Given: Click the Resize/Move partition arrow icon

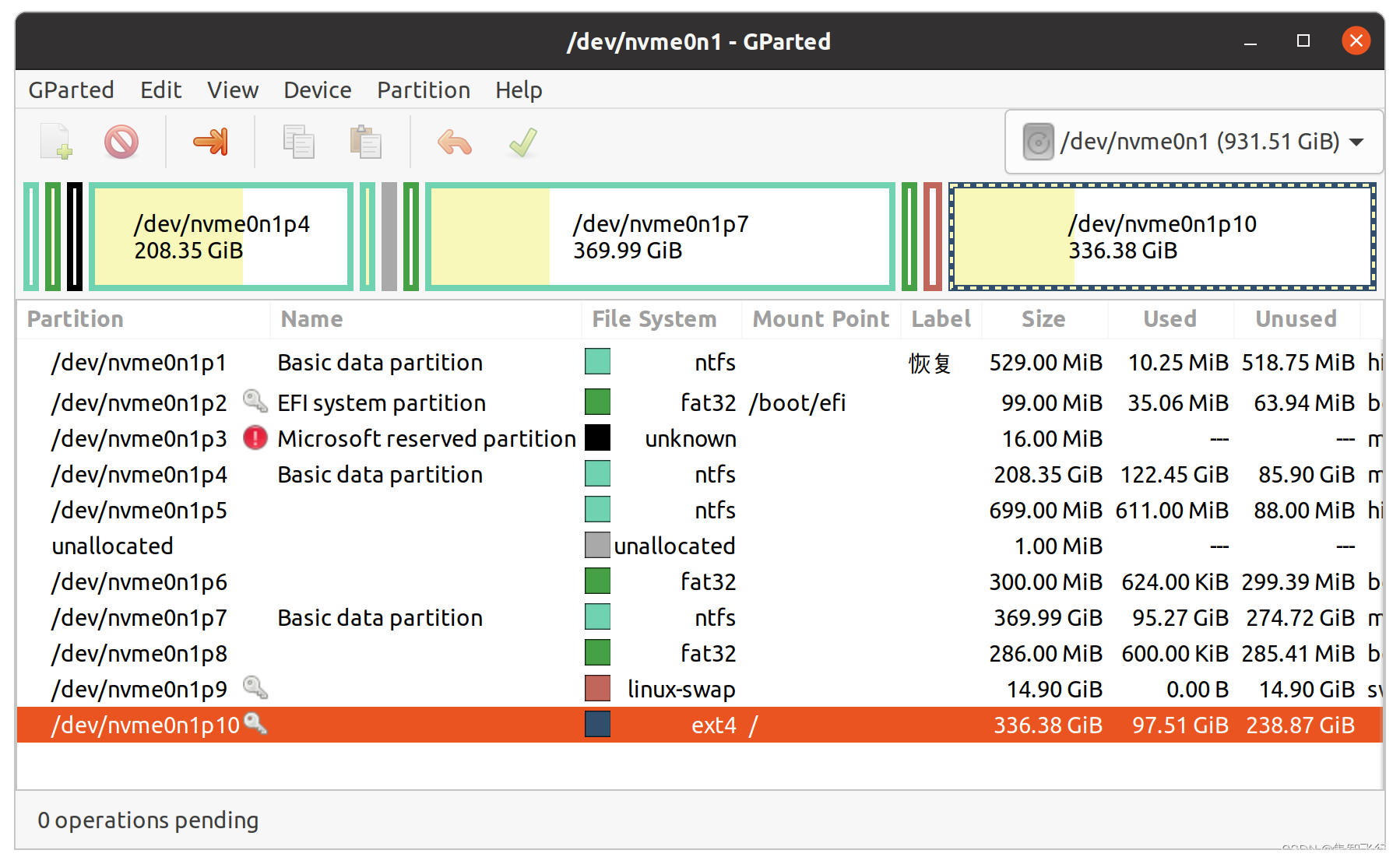Looking at the screenshot, I should 211,142.
